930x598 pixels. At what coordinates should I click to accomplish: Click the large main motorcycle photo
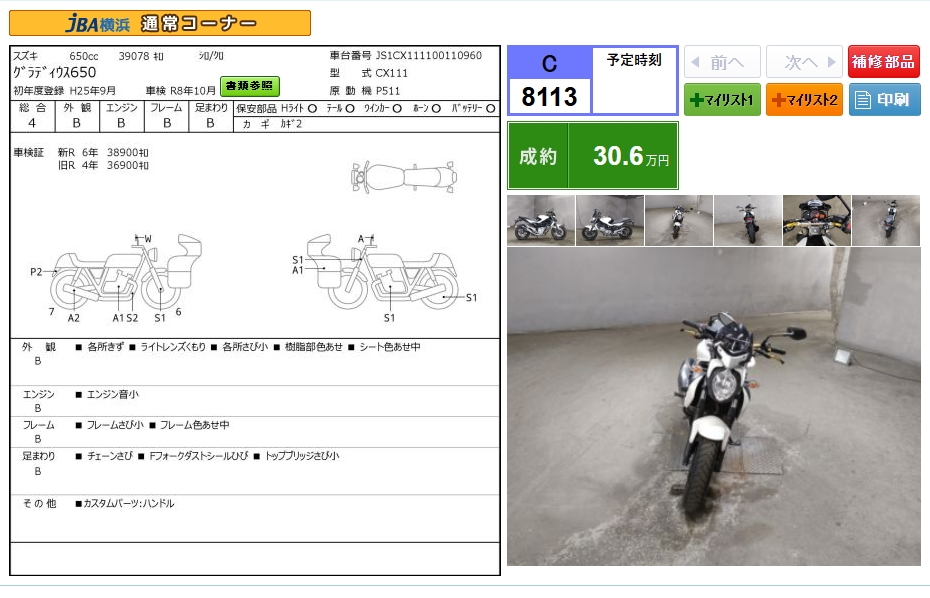(x=713, y=407)
